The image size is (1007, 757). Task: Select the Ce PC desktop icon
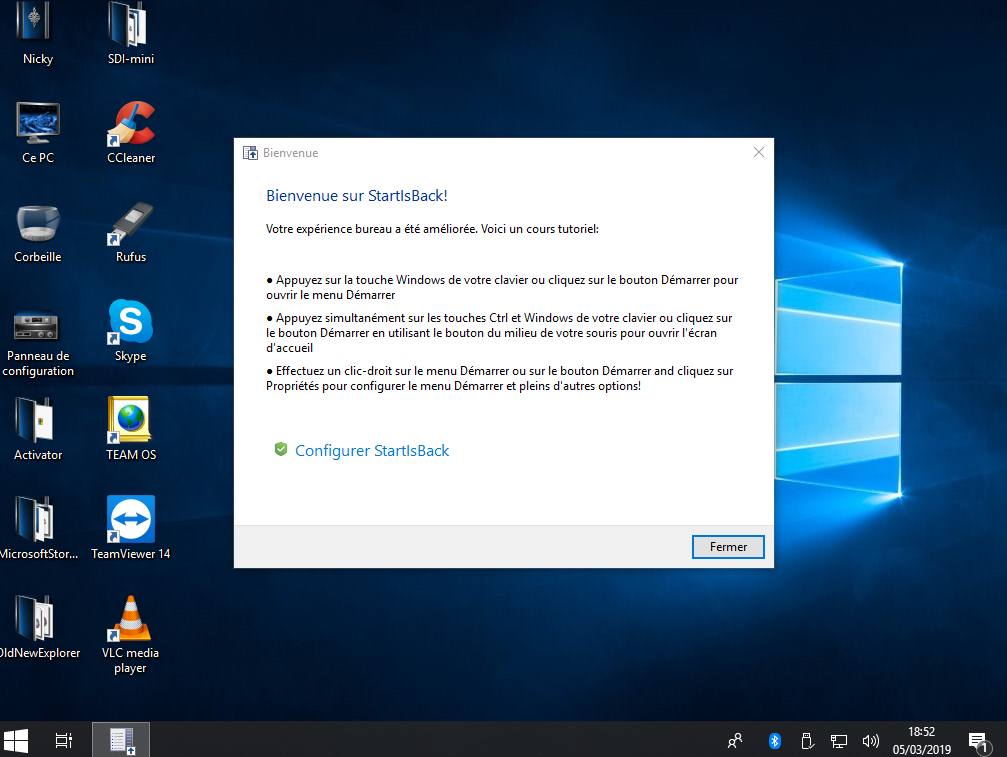tap(37, 132)
